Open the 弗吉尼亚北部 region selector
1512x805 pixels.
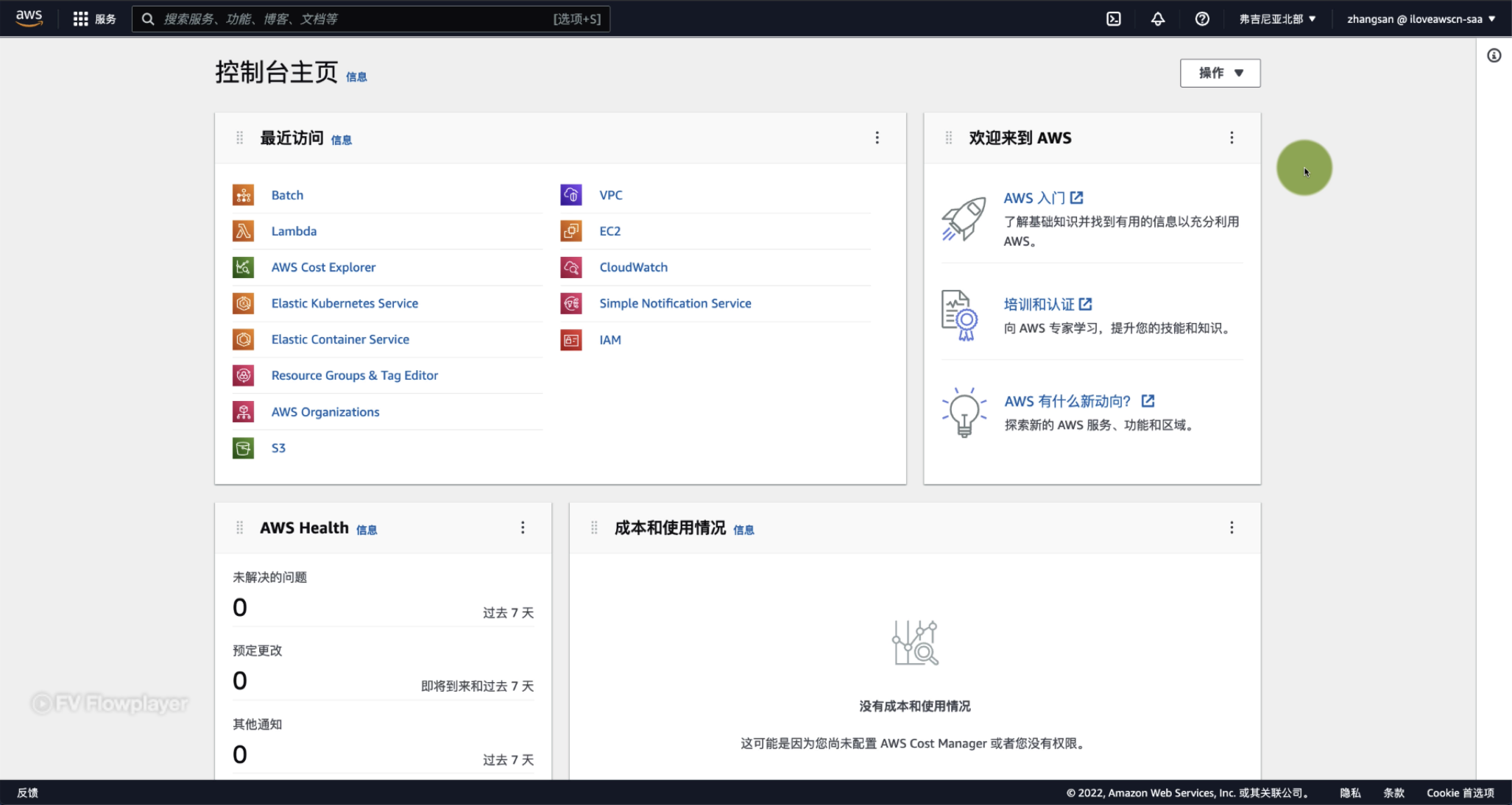tap(1277, 19)
